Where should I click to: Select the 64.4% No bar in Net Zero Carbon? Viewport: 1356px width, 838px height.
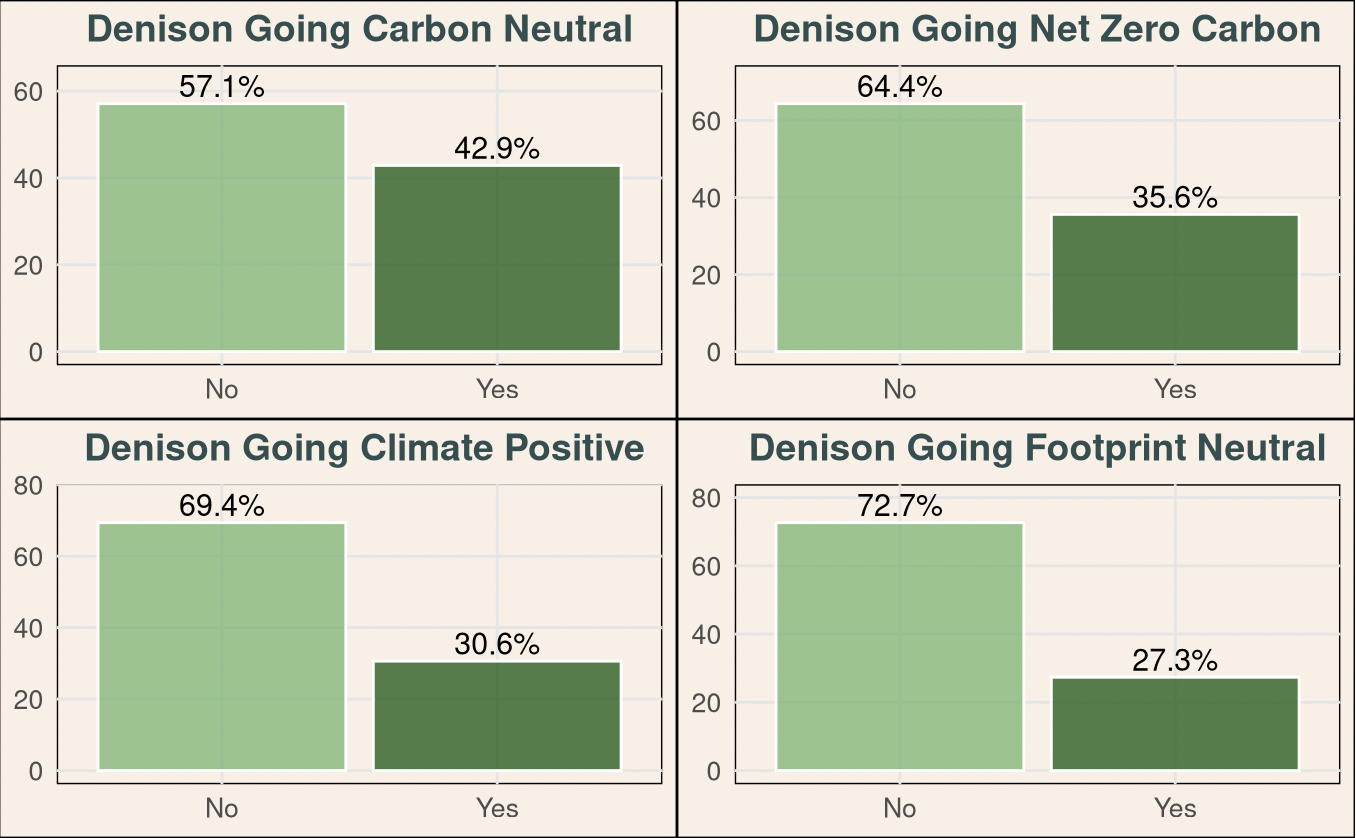pyautogui.click(x=899, y=228)
